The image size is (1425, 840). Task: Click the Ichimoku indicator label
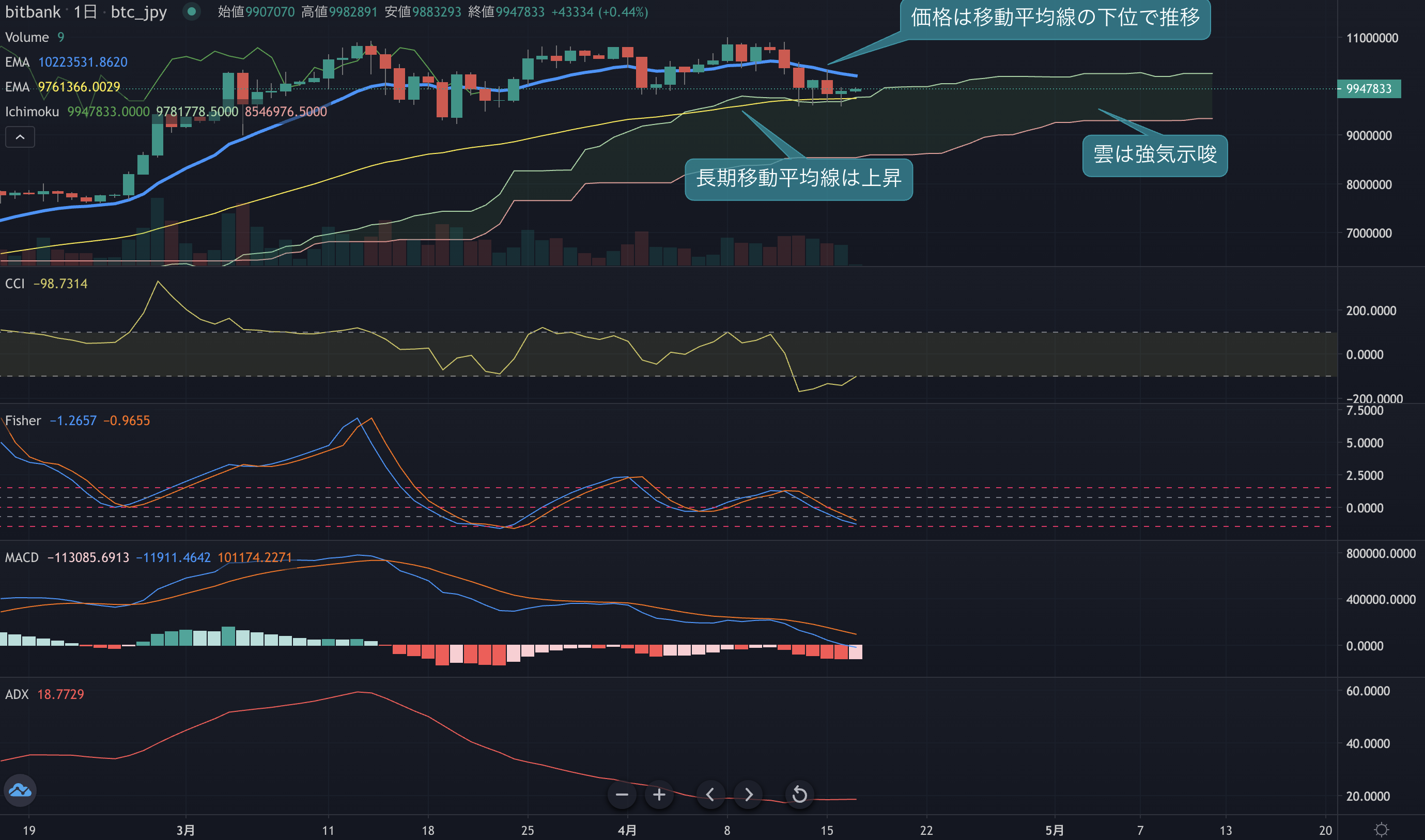point(32,112)
